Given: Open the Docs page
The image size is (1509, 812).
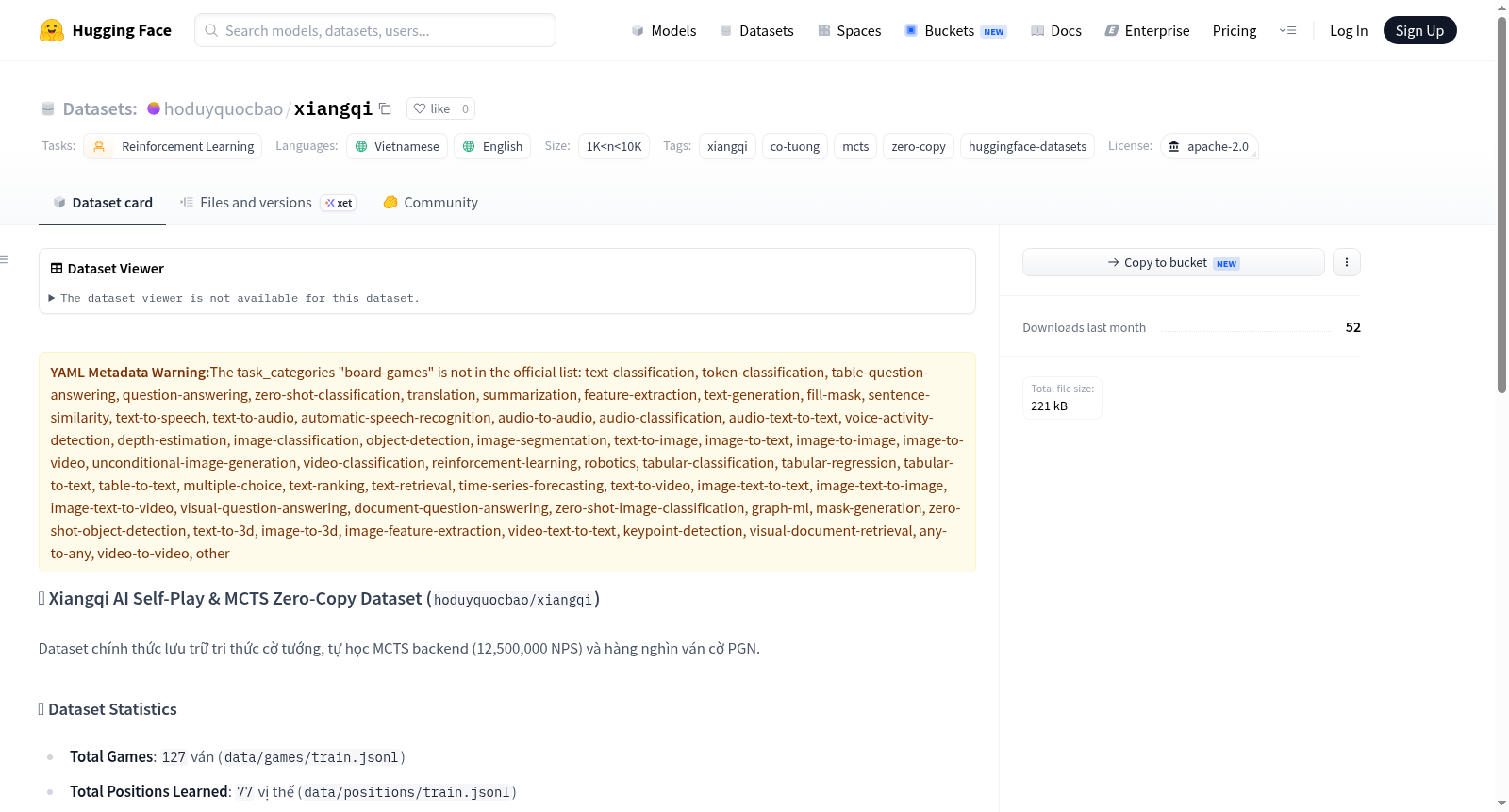Looking at the screenshot, I should click(x=1056, y=30).
